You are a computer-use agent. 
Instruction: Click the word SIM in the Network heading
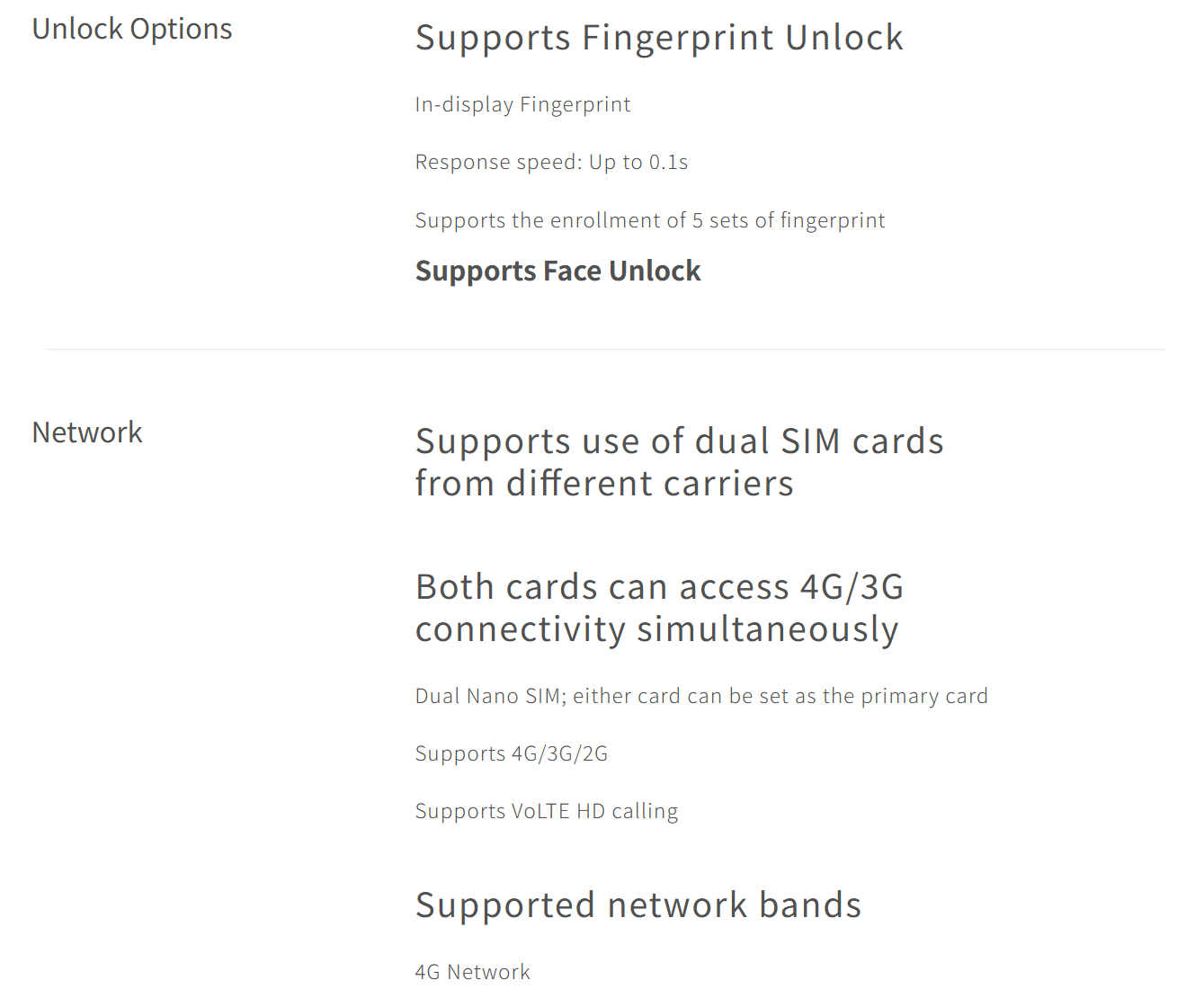point(810,441)
